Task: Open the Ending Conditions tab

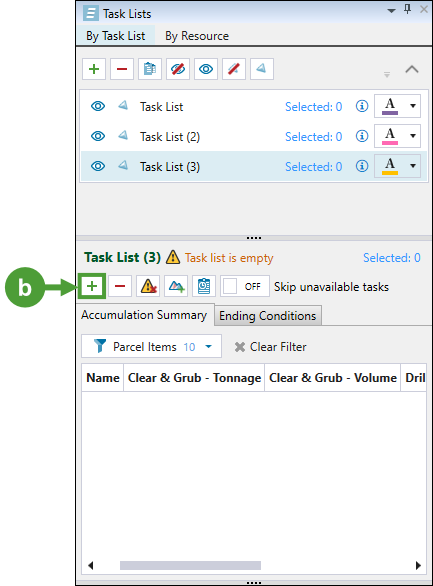Action: (267, 316)
